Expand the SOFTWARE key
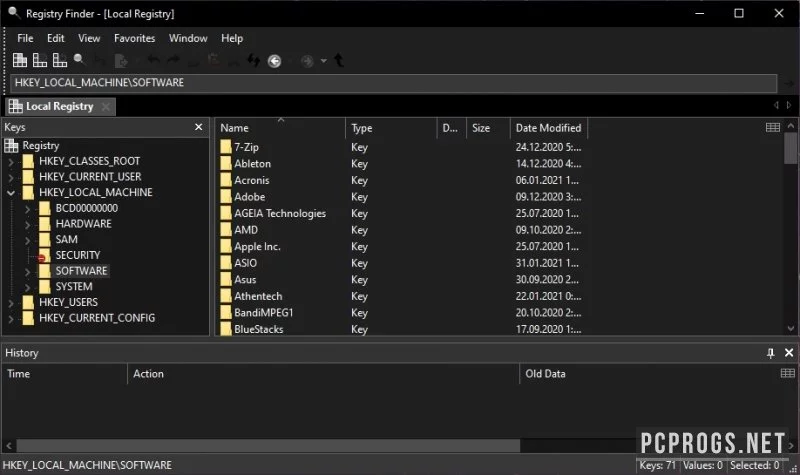 coord(28,271)
